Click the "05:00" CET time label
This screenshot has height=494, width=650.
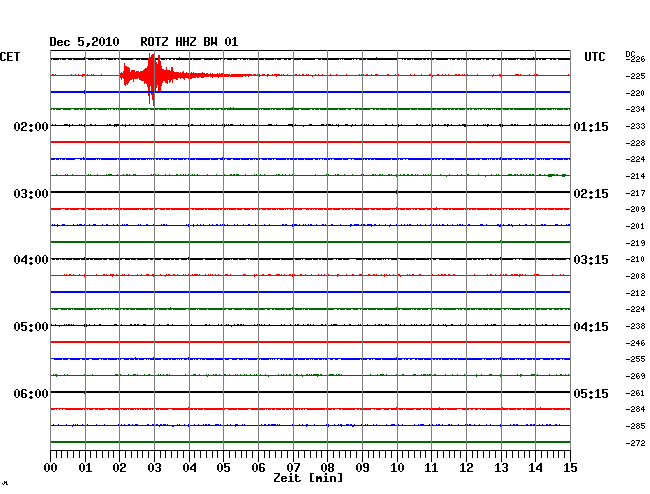(x=31, y=327)
